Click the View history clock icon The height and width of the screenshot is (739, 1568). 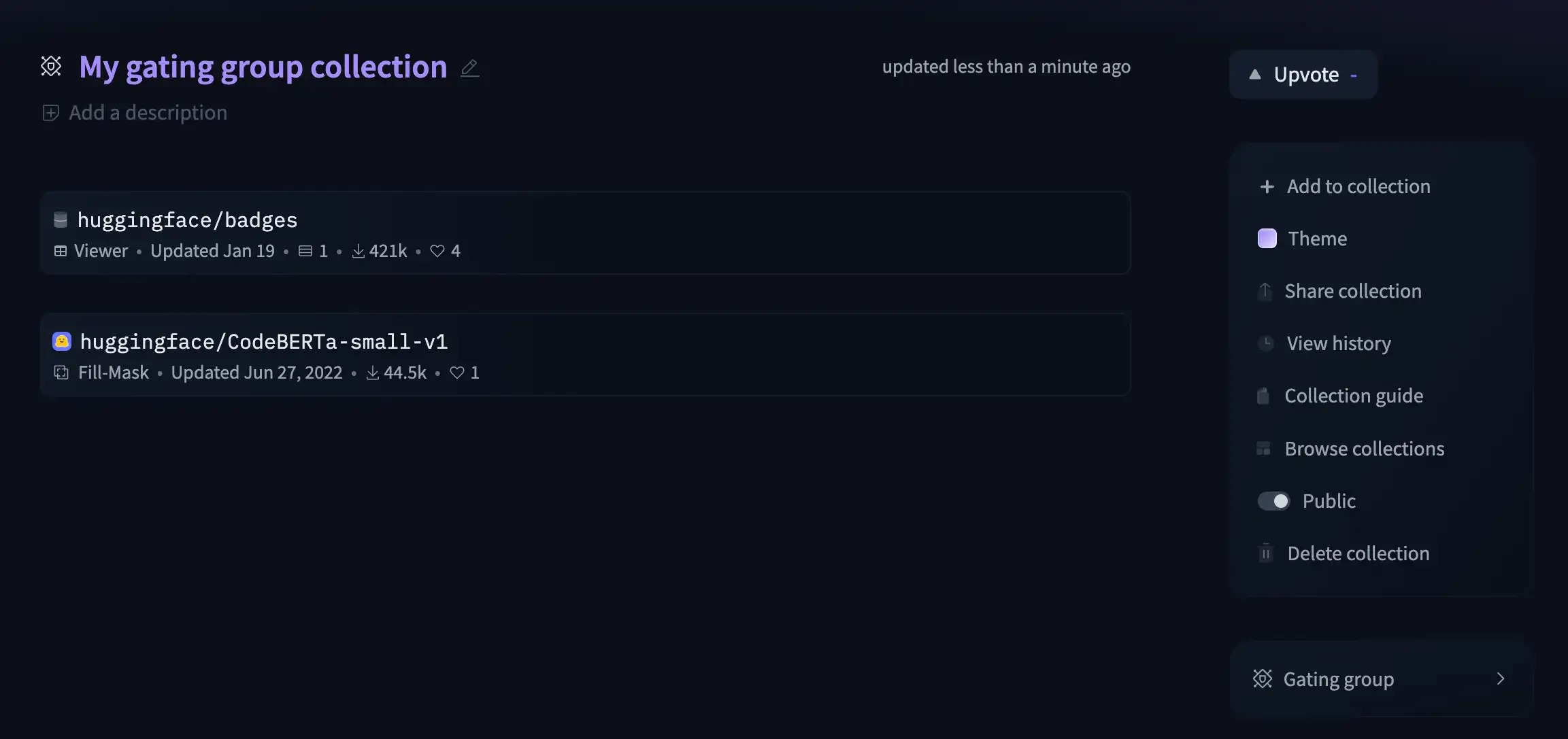[x=1265, y=343]
